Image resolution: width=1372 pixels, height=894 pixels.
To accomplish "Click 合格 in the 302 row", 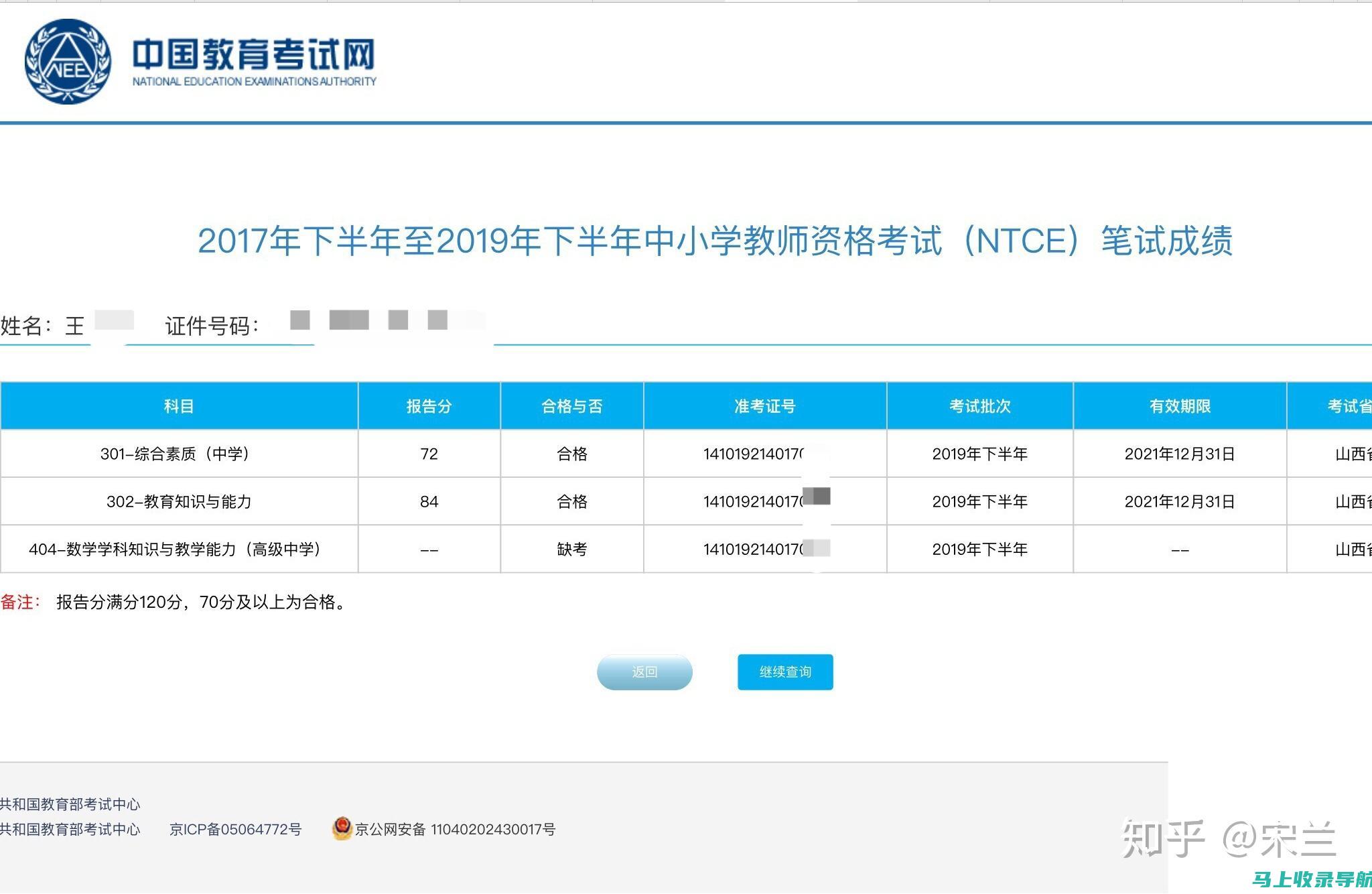I will click(572, 501).
